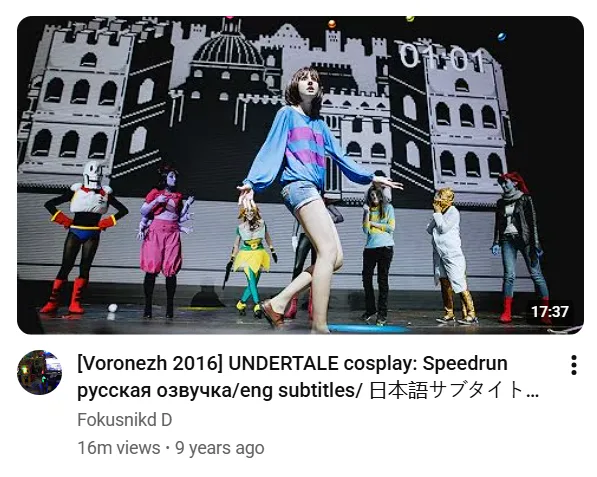597x477 pixels.
Task: Click the blue ball near the top right
Action: point(502,37)
